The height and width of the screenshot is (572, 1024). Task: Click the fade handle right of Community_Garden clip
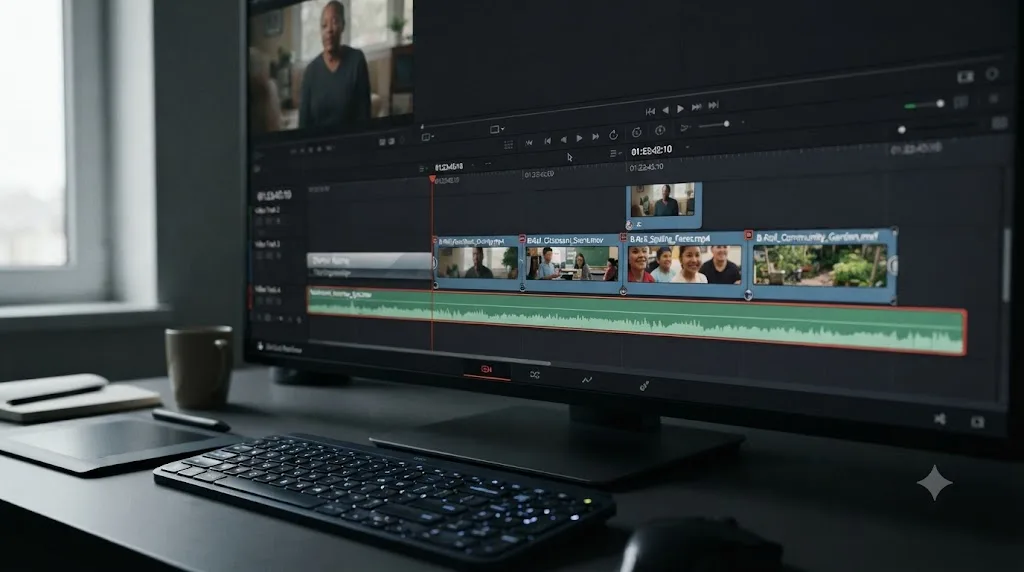coord(894,264)
